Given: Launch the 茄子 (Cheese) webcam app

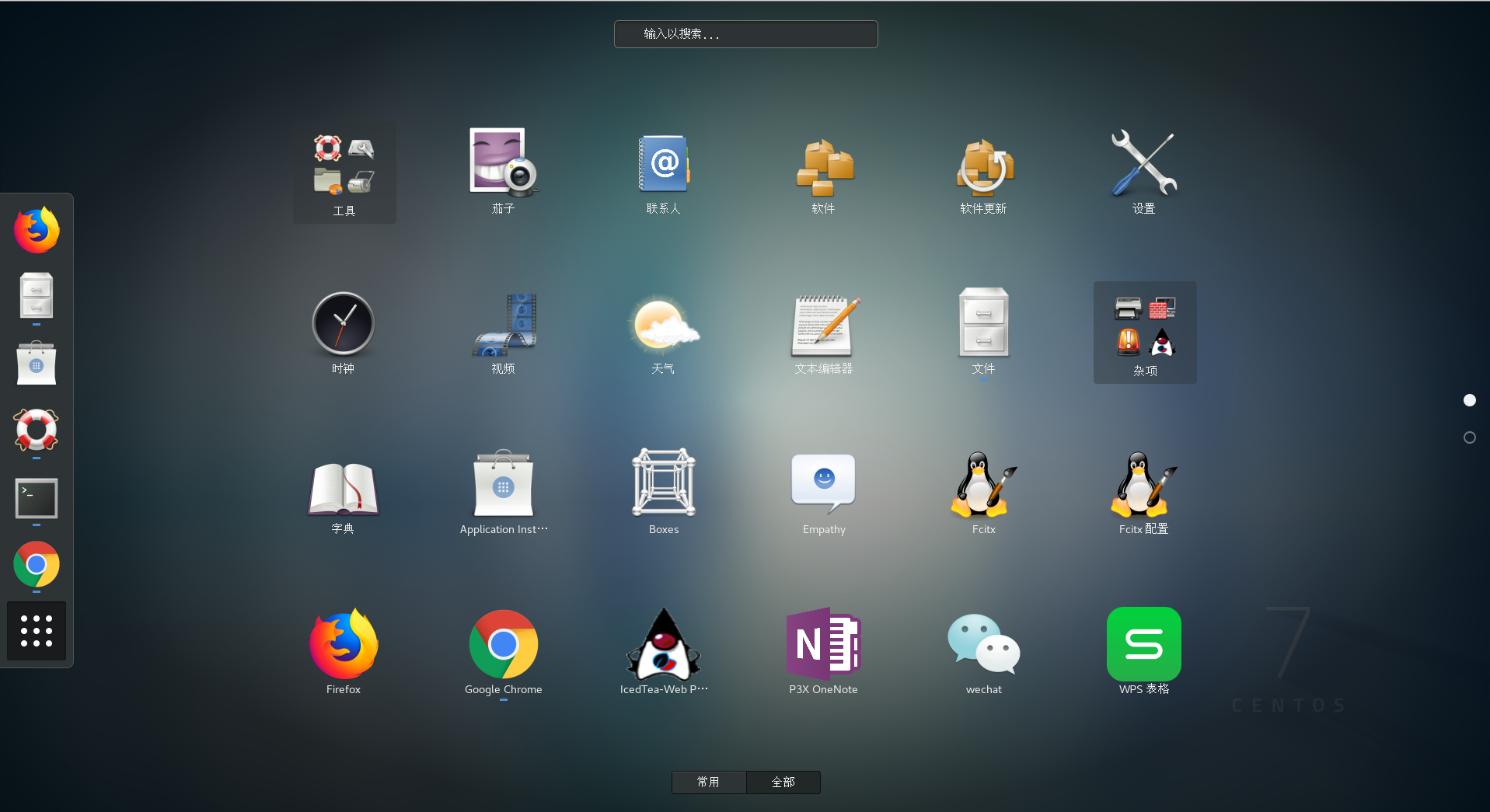Looking at the screenshot, I should [503, 171].
